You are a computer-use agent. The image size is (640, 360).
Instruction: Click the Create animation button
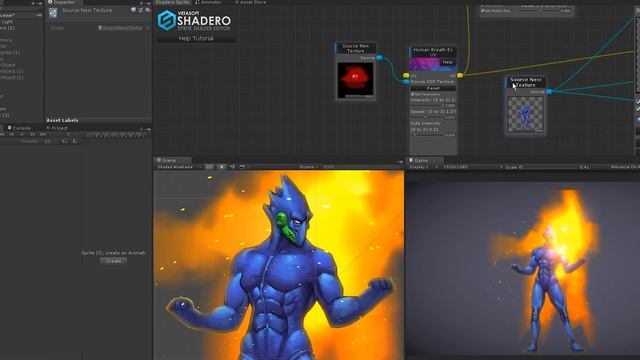(113, 261)
